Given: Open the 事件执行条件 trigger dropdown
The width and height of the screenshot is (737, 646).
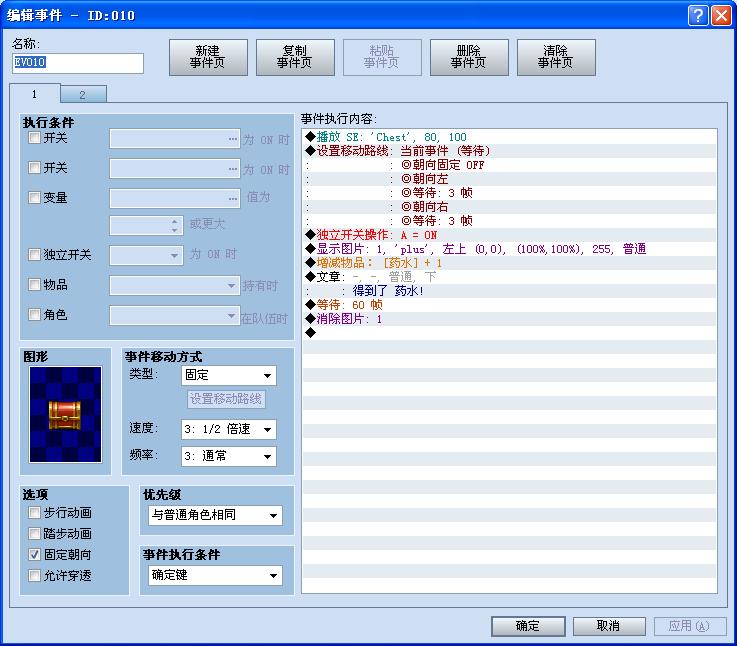Looking at the screenshot, I should (x=215, y=575).
